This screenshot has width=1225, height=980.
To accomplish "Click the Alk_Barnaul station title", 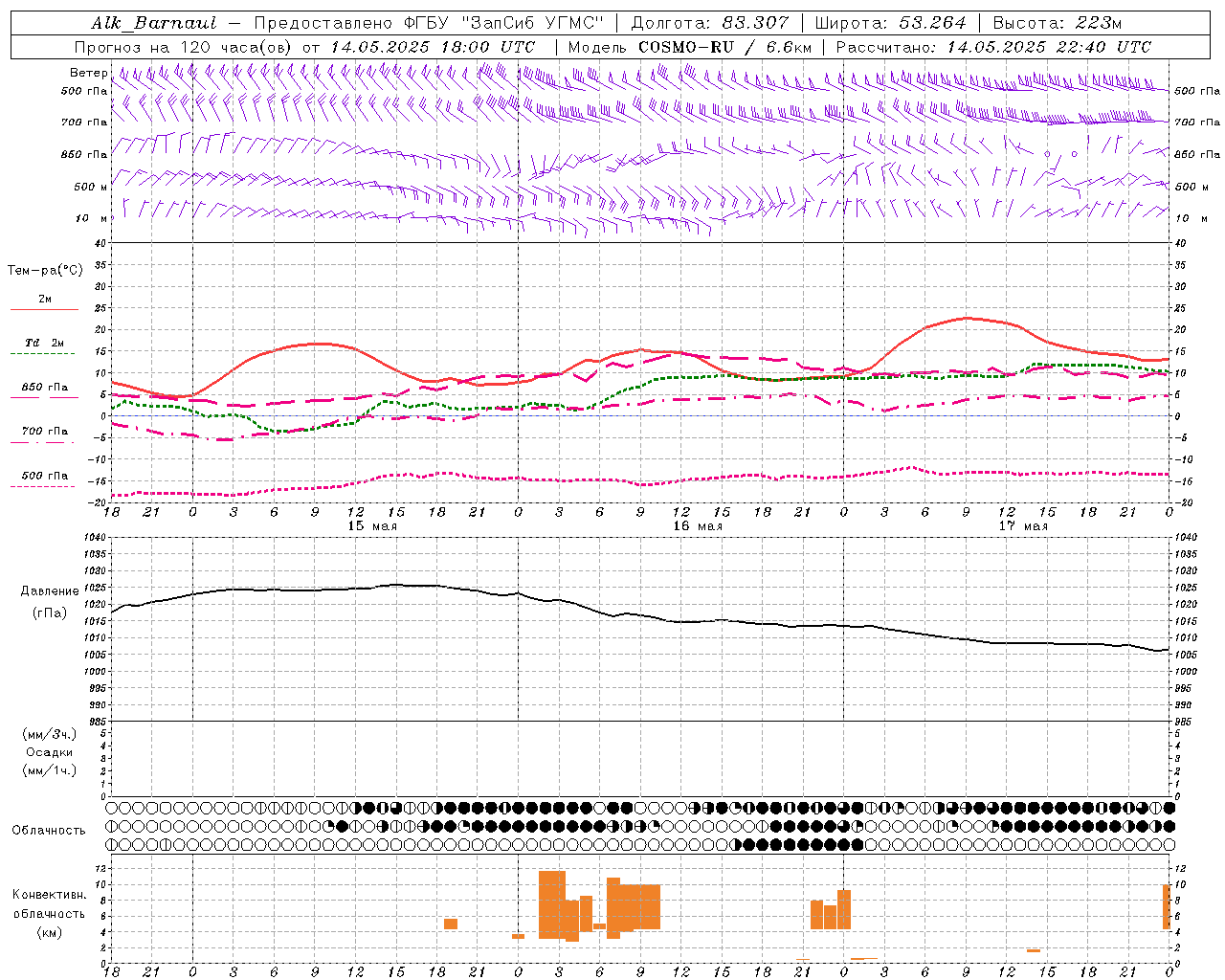I will click(x=154, y=23).
